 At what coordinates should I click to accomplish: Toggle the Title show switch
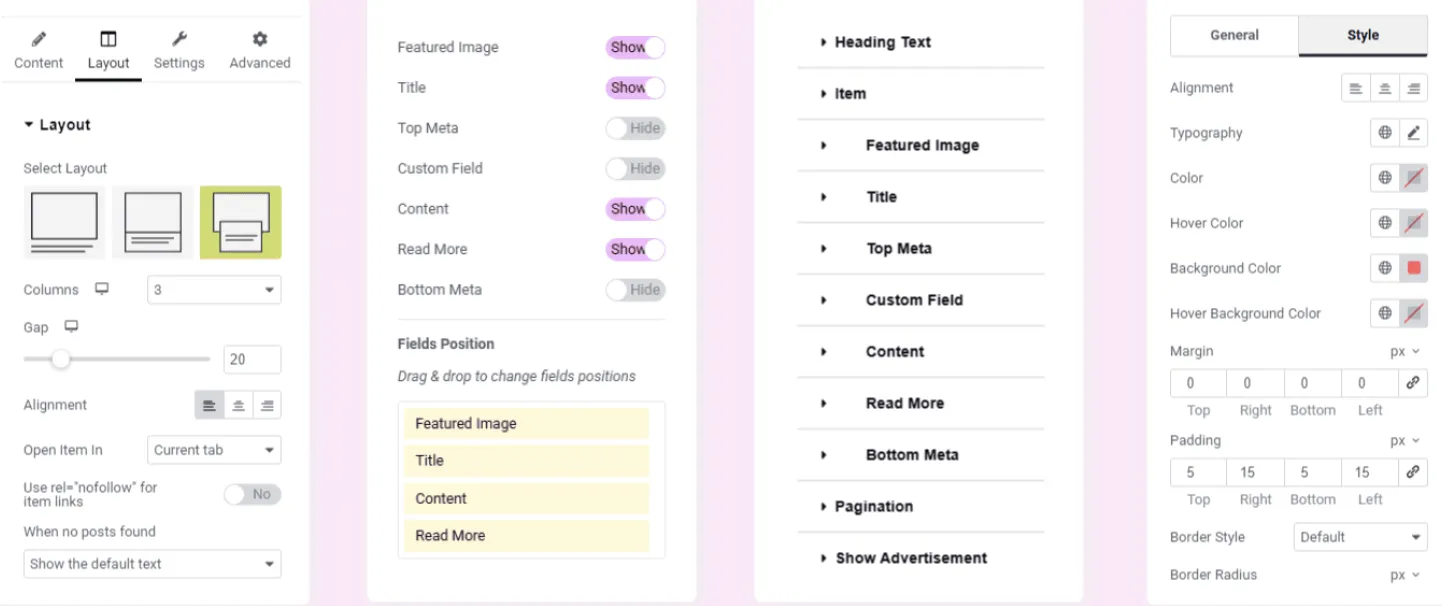pyautogui.click(x=635, y=87)
